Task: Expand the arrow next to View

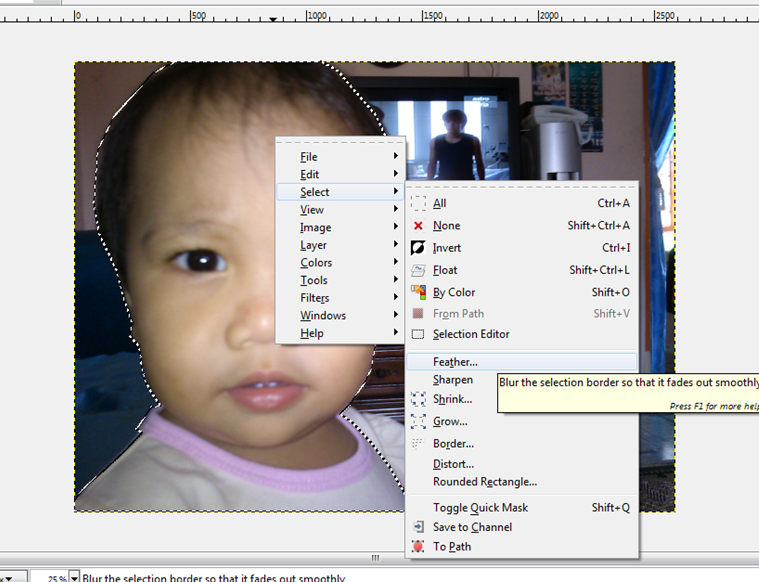Action: click(395, 209)
